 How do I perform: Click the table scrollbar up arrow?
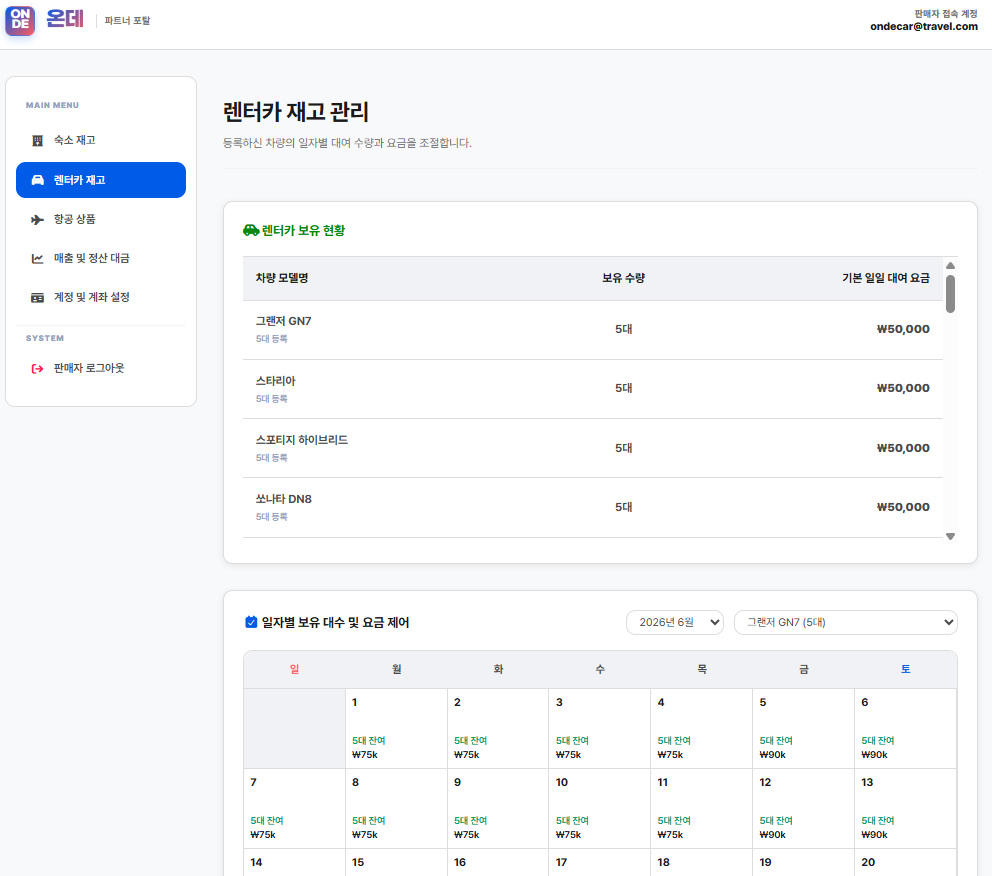tap(950, 265)
